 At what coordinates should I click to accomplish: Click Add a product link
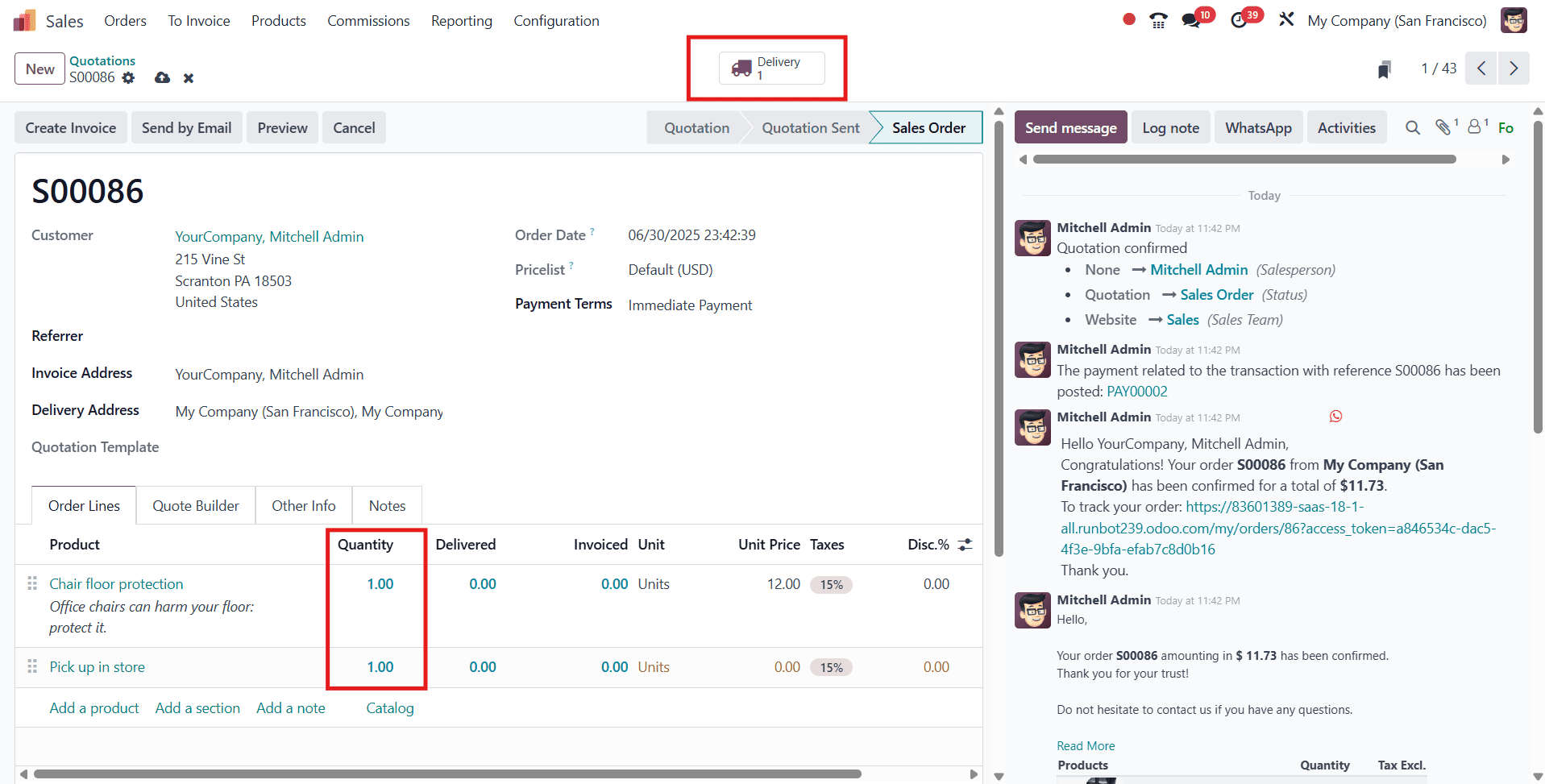(x=94, y=708)
